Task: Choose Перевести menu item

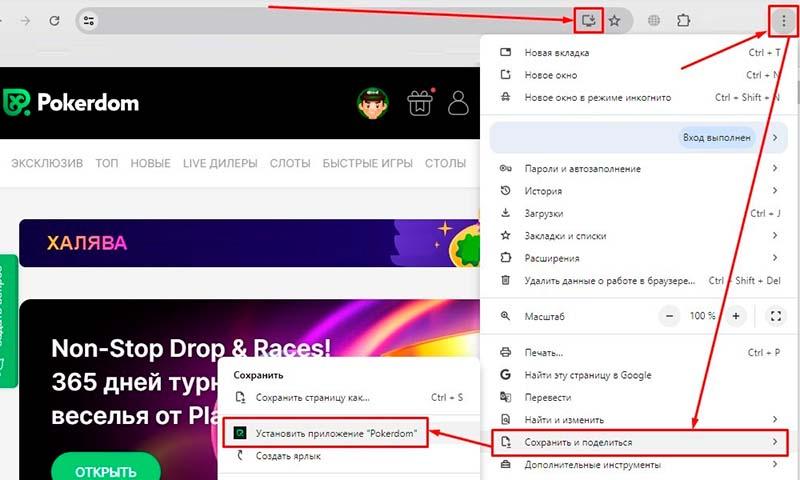Action: click(x=639, y=397)
